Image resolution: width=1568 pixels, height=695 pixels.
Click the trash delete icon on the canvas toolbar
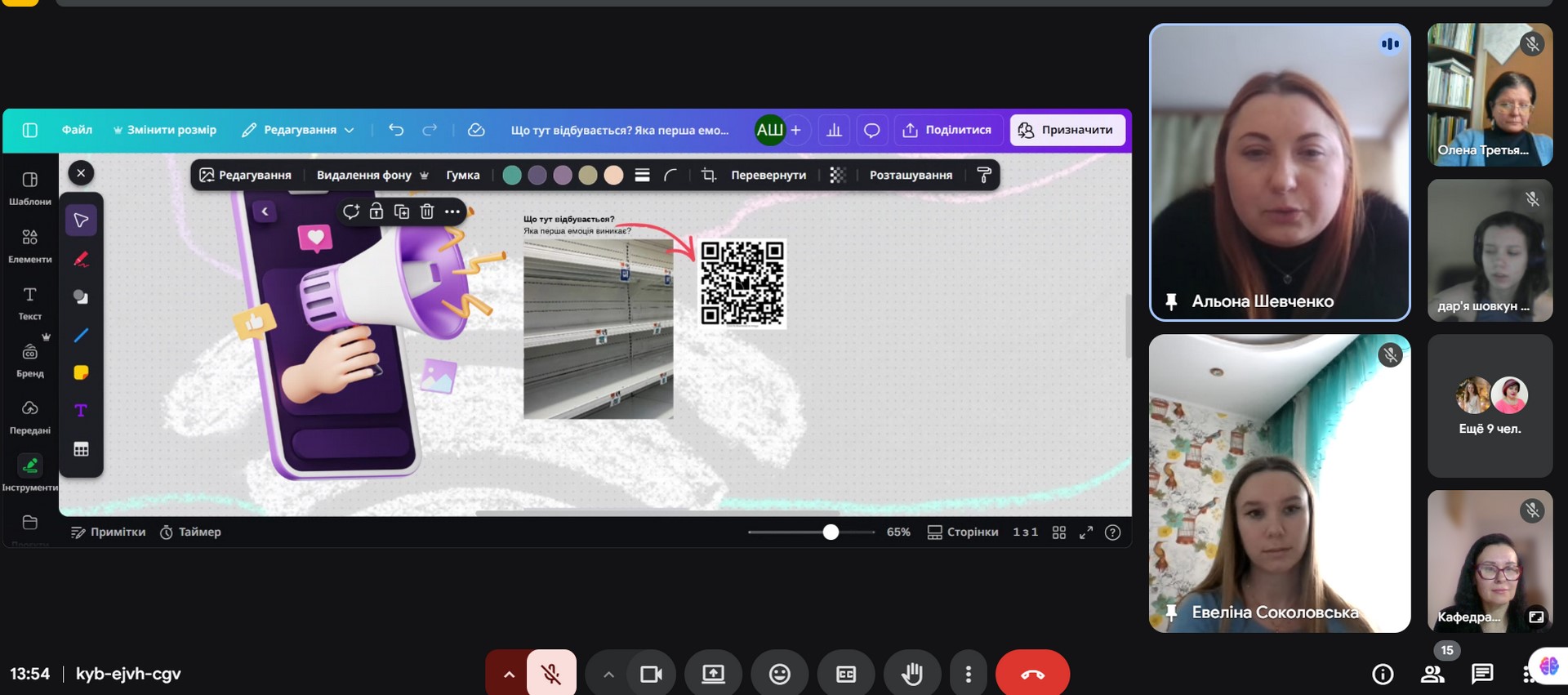[426, 212]
